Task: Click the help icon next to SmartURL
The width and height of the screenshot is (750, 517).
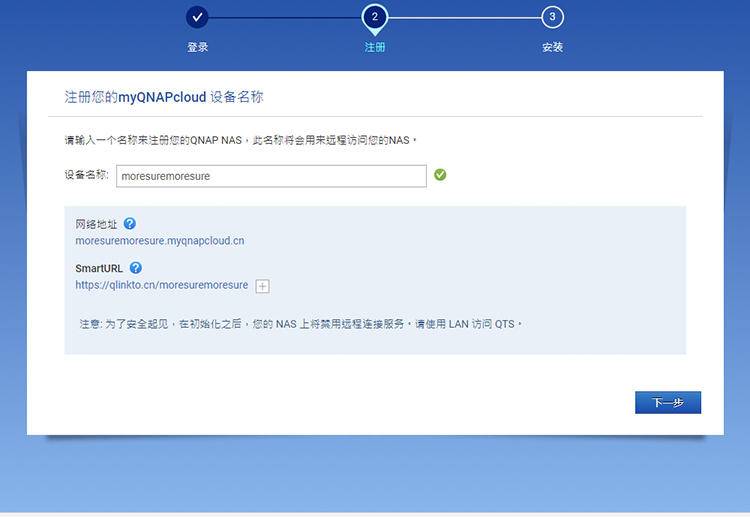Action: coord(136,268)
